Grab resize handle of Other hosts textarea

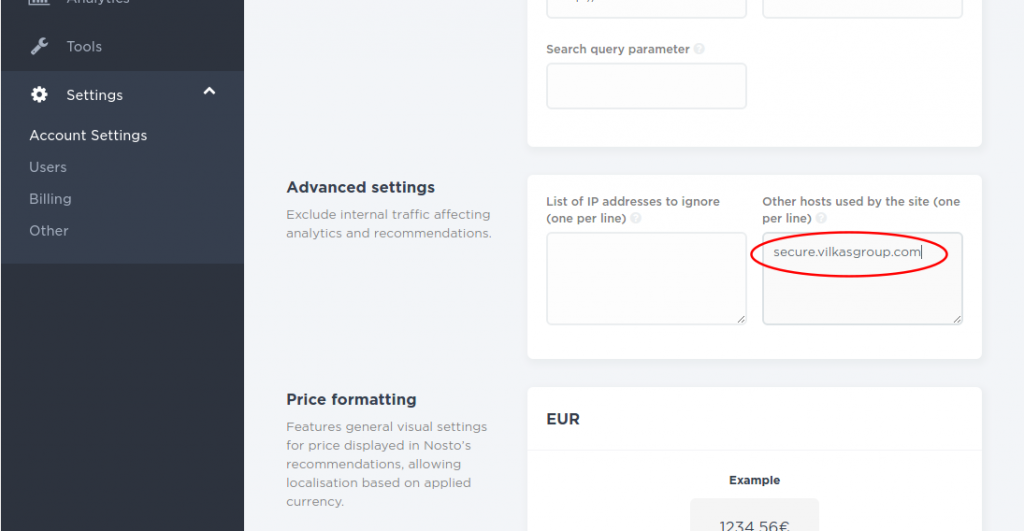click(957, 319)
